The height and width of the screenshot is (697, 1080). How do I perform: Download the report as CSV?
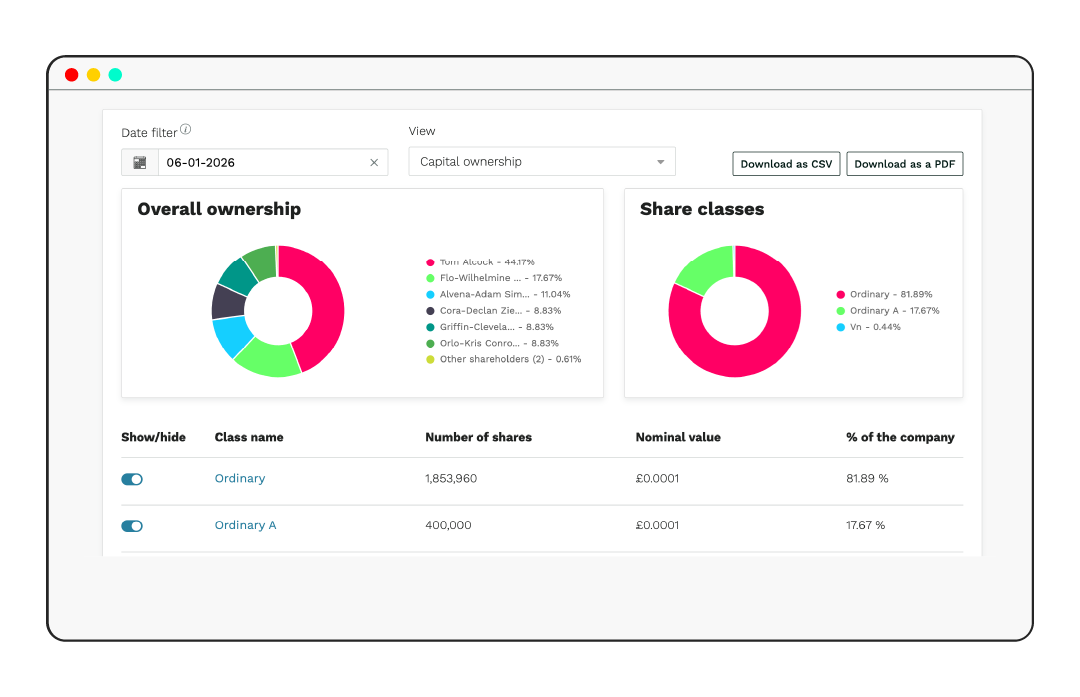tap(786, 164)
